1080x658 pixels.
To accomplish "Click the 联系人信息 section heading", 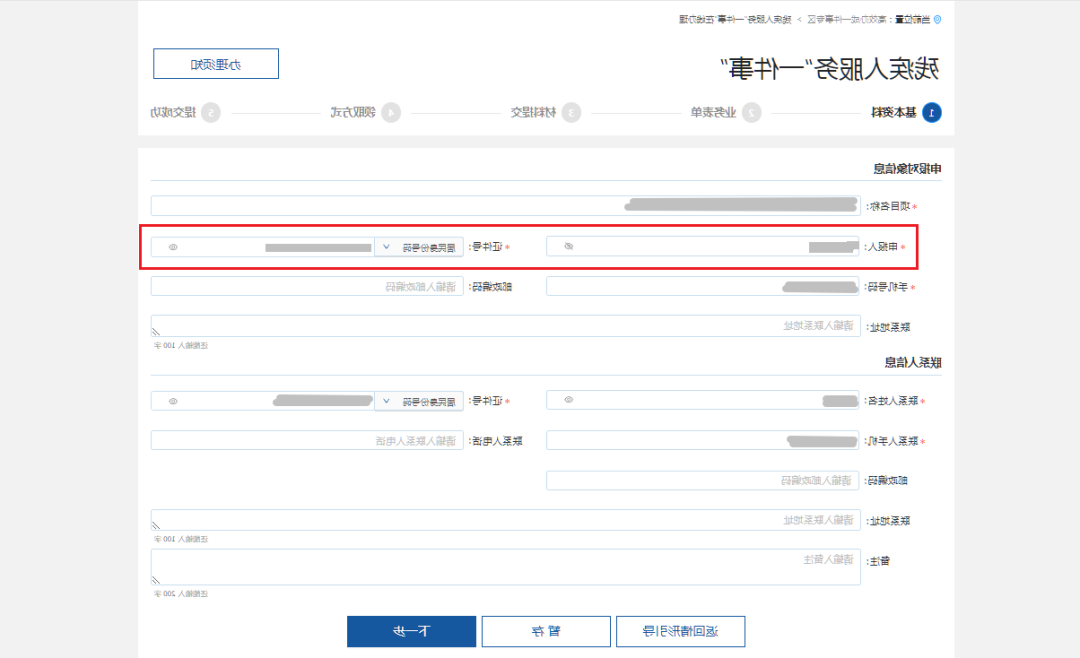I will coord(913,362).
